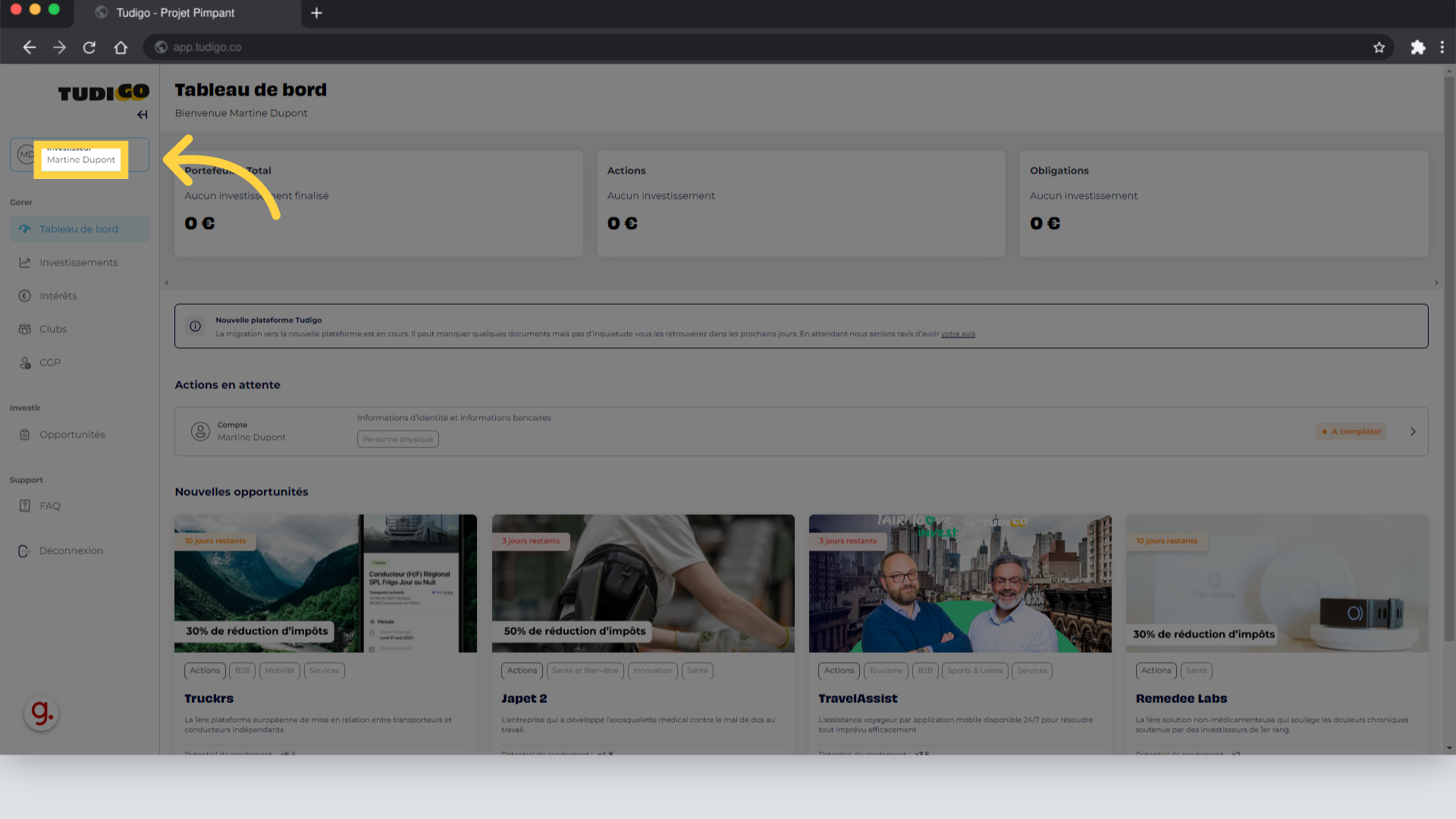Image resolution: width=1456 pixels, height=819 pixels.
Task: Follow the 'votre avis' link
Action: click(958, 334)
